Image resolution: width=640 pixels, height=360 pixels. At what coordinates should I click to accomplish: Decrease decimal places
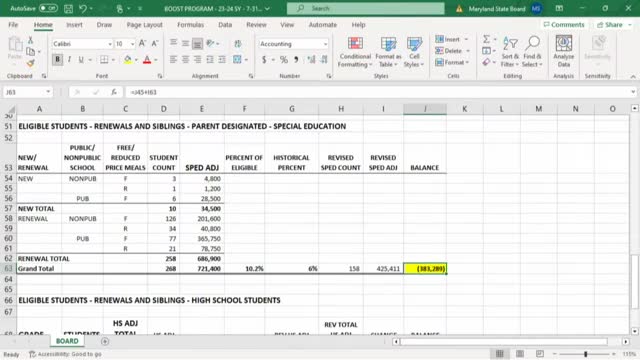(324, 60)
